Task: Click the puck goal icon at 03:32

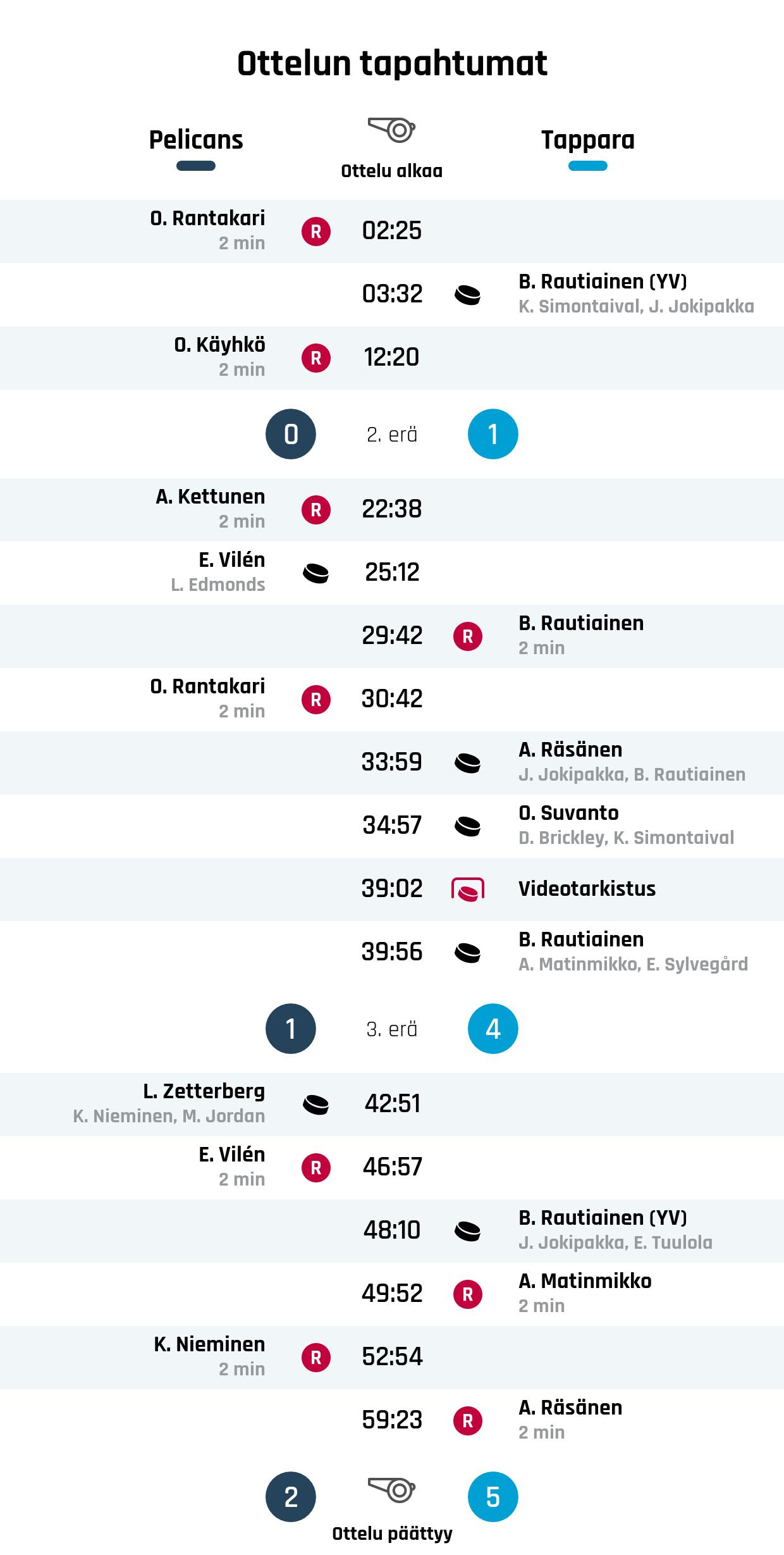Action: [x=468, y=295]
